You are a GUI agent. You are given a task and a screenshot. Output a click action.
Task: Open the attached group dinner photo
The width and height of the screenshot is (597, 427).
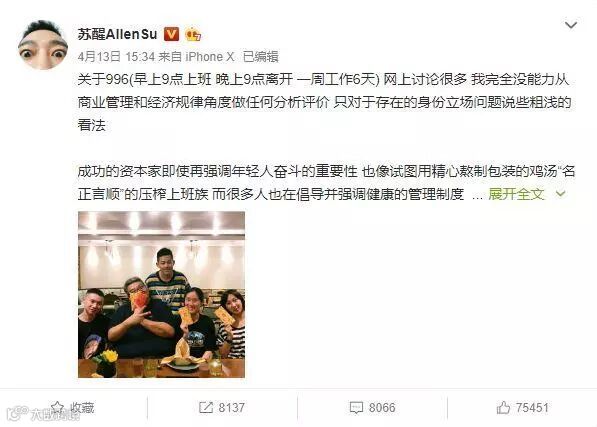point(161,295)
